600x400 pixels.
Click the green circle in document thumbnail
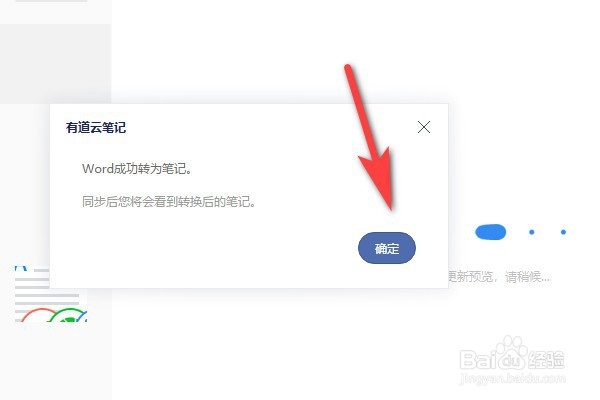pos(68,315)
